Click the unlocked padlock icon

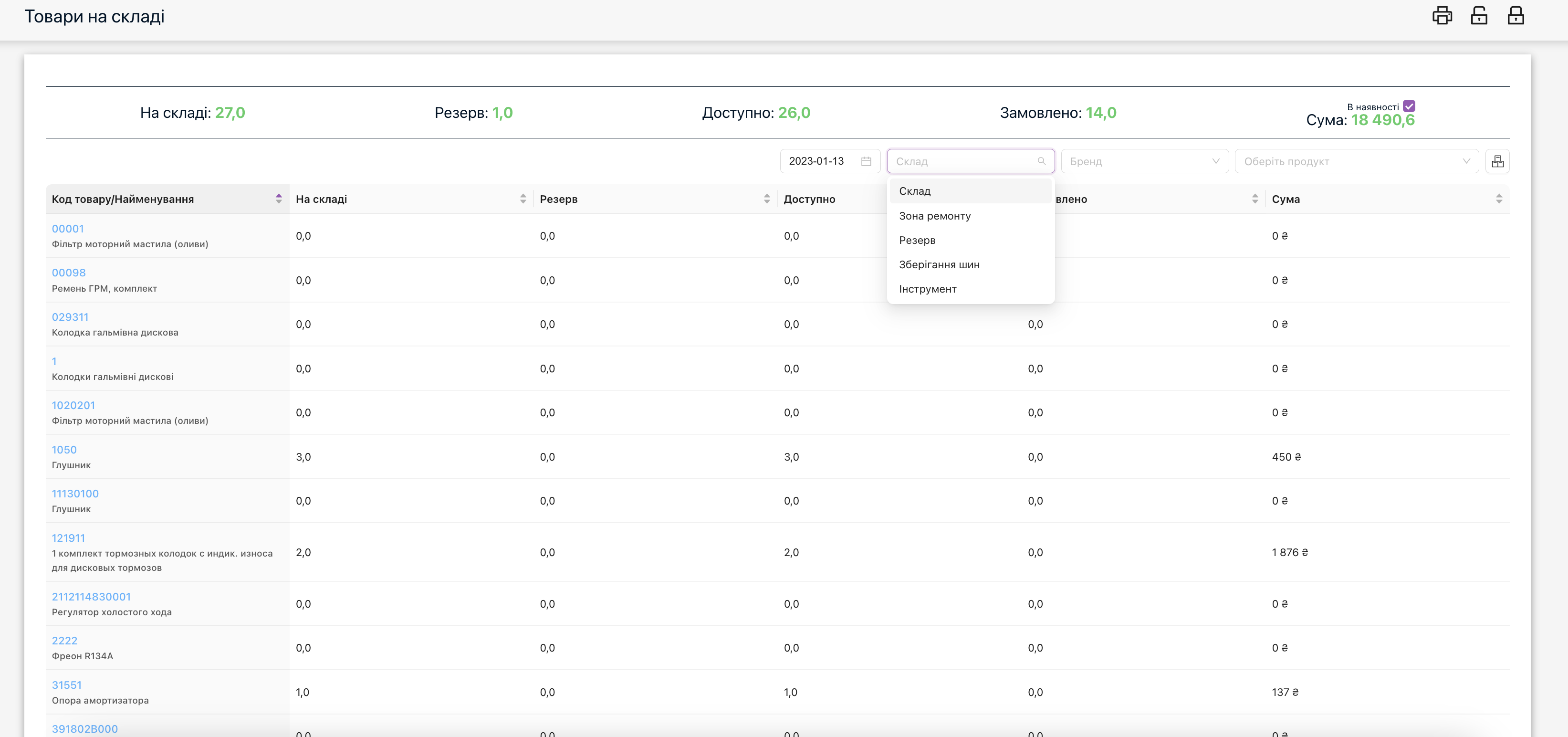click(x=1478, y=16)
